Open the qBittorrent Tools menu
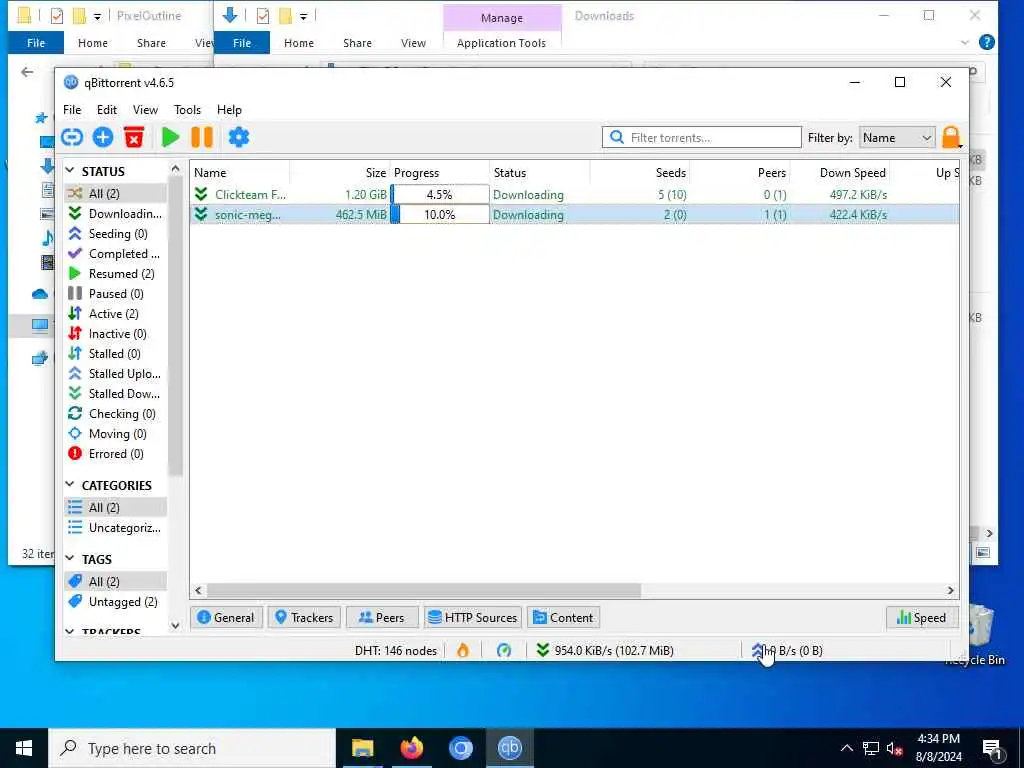1024x768 pixels. click(187, 110)
